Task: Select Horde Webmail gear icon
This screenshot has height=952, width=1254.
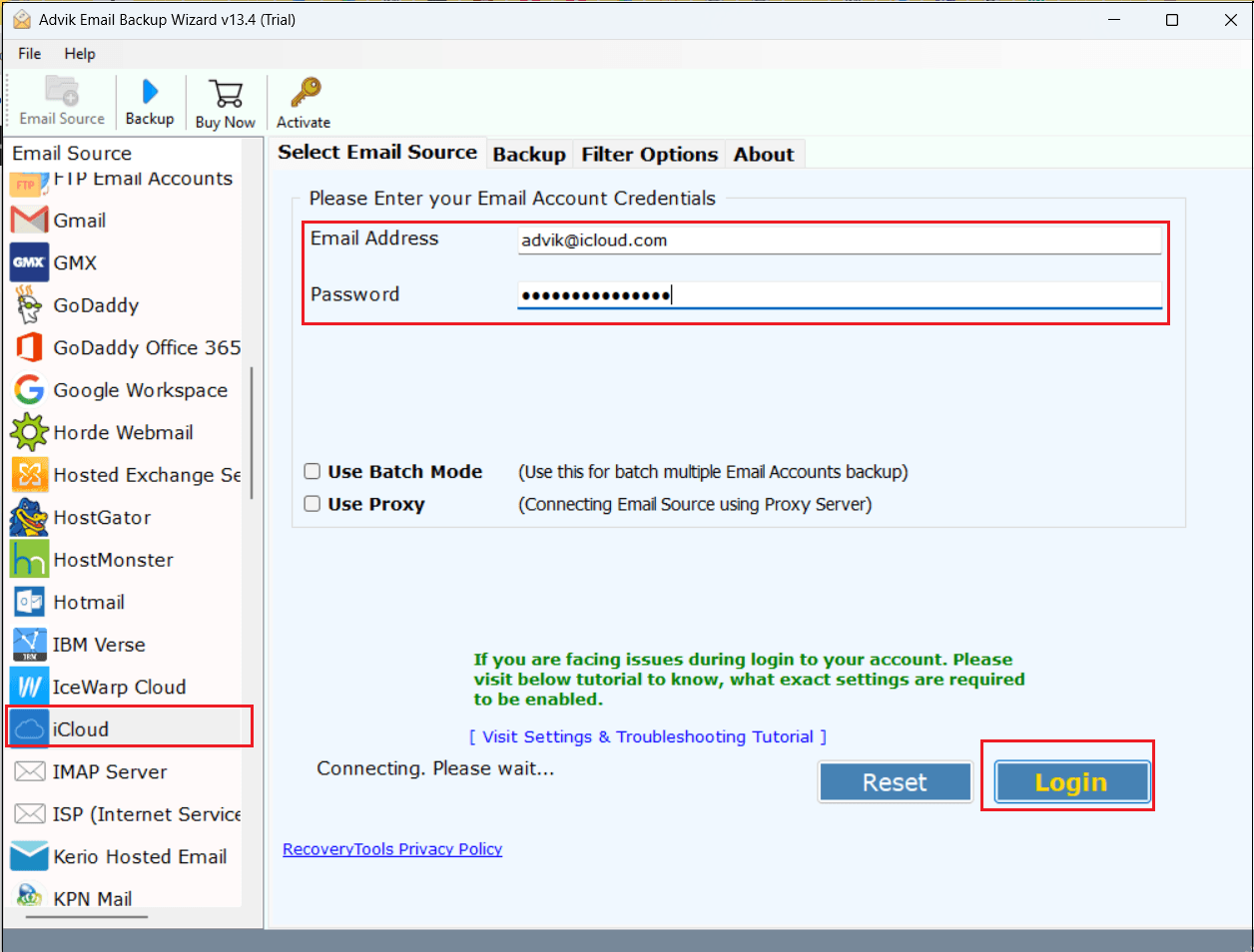Action: click(x=29, y=432)
